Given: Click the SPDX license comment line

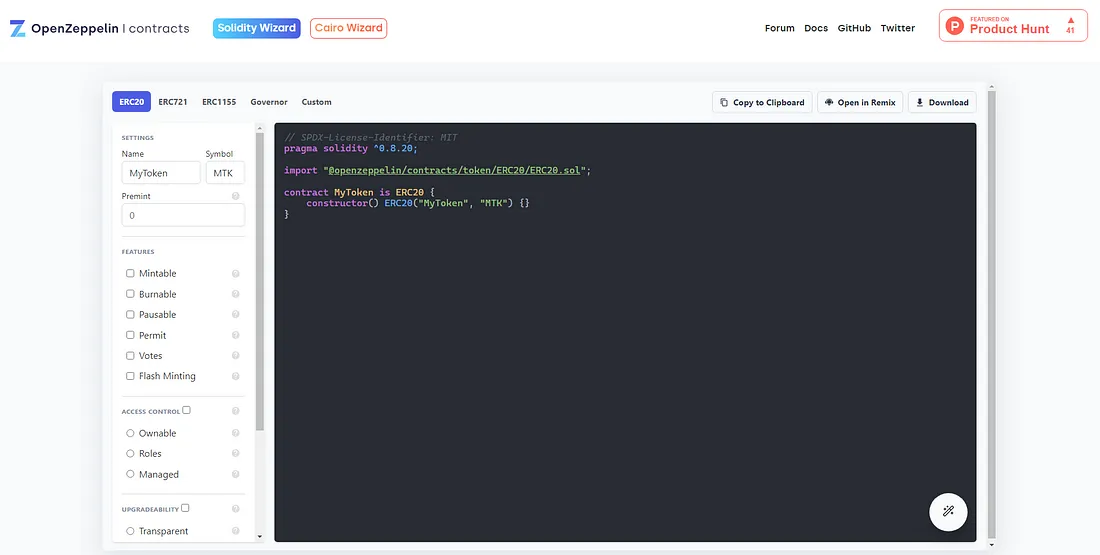Looking at the screenshot, I should [x=370, y=138].
